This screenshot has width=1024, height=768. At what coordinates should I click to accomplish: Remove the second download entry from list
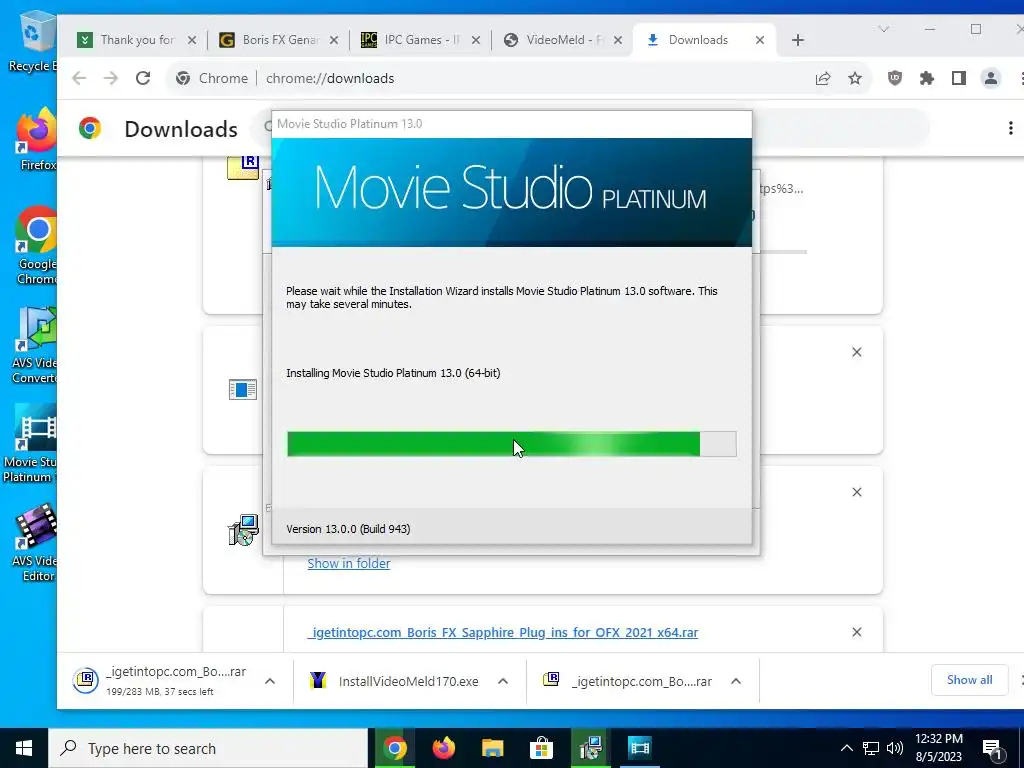tap(857, 352)
